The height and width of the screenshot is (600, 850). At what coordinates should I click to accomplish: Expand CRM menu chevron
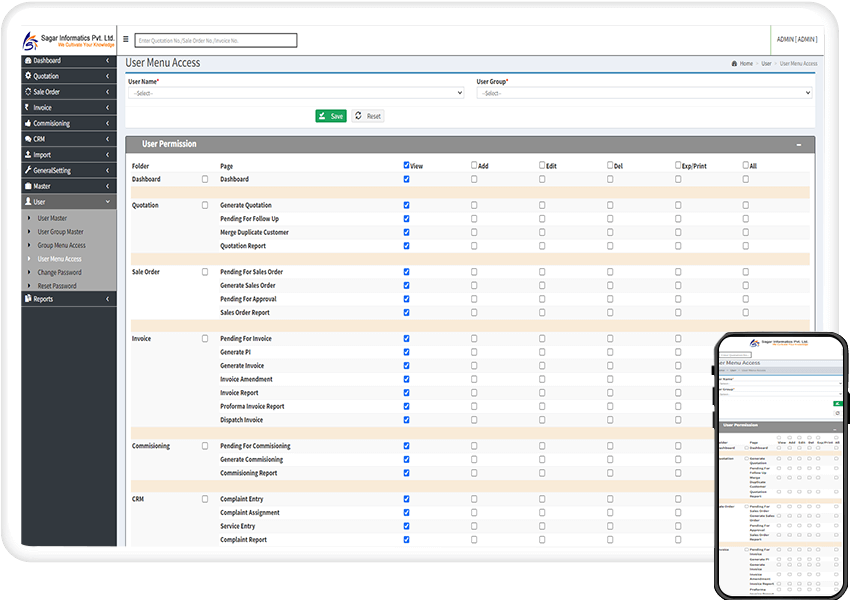pos(107,139)
